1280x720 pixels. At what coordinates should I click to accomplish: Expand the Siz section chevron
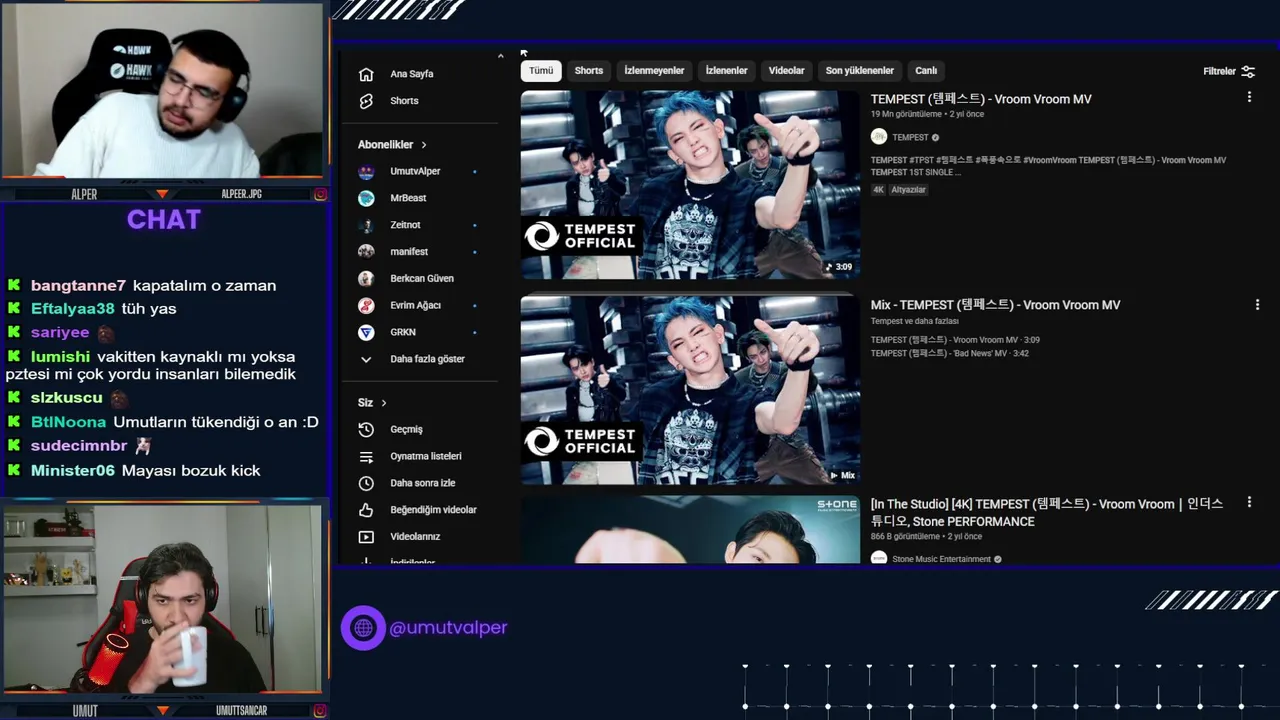pos(384,403)
